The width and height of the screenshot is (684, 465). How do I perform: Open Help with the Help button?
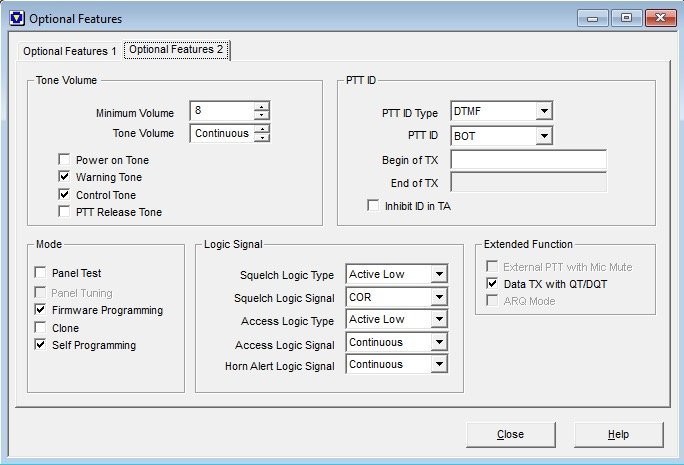[x=618, y=435]
